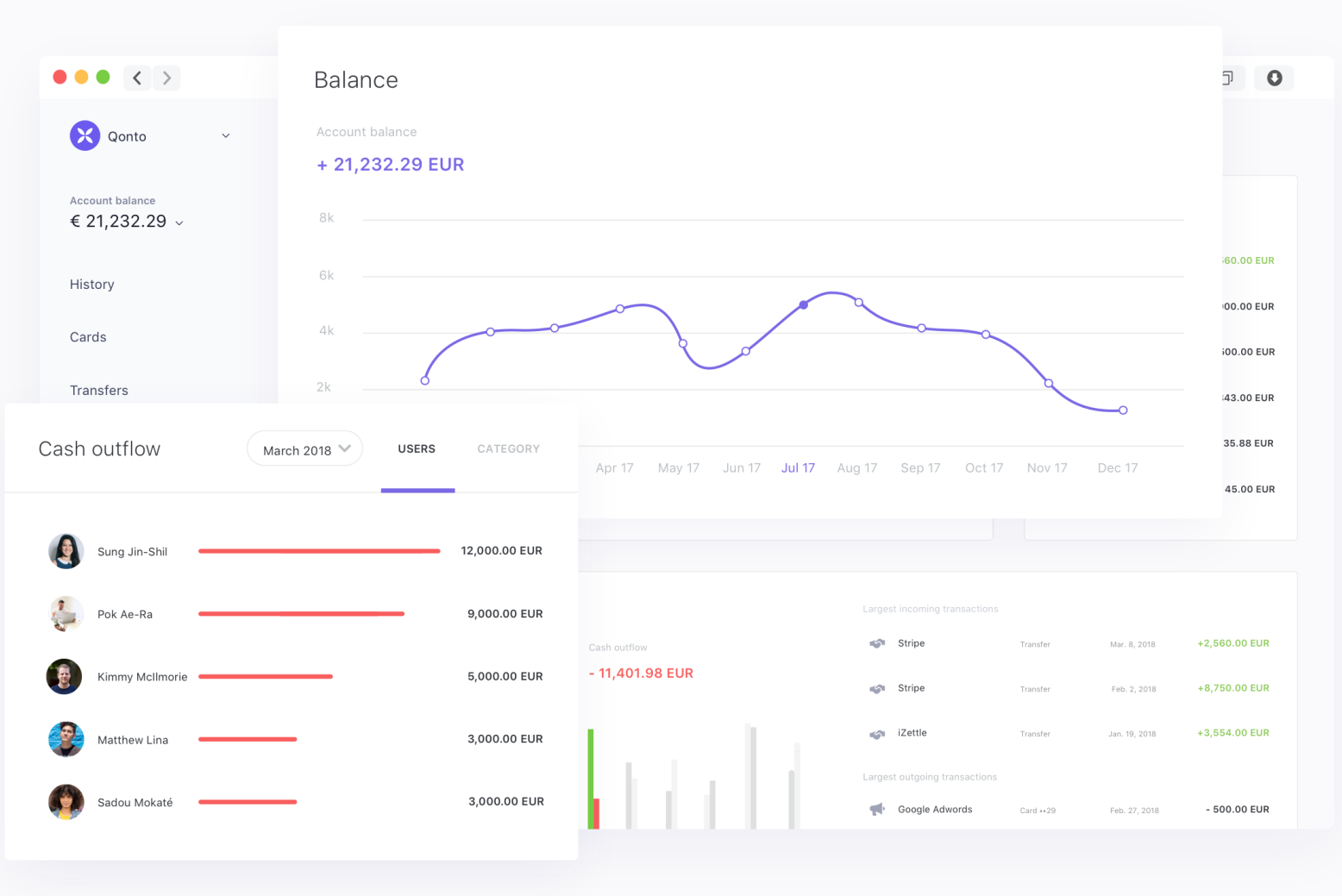Click megaphone icon next to Google Adwords
1342x896 pixels.
tap(877, 810)
